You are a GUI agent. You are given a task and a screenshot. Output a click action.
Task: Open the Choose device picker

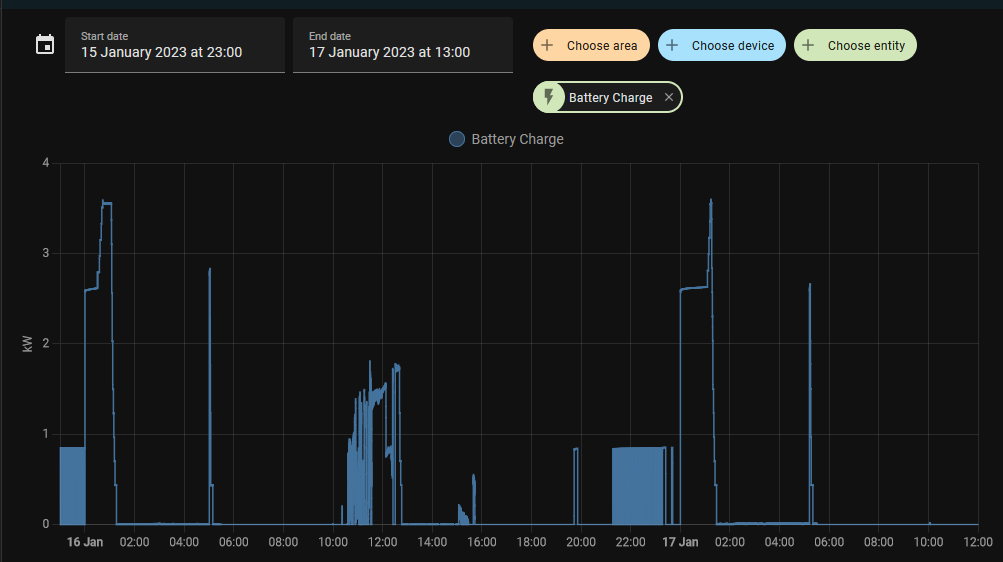point(732,45)
